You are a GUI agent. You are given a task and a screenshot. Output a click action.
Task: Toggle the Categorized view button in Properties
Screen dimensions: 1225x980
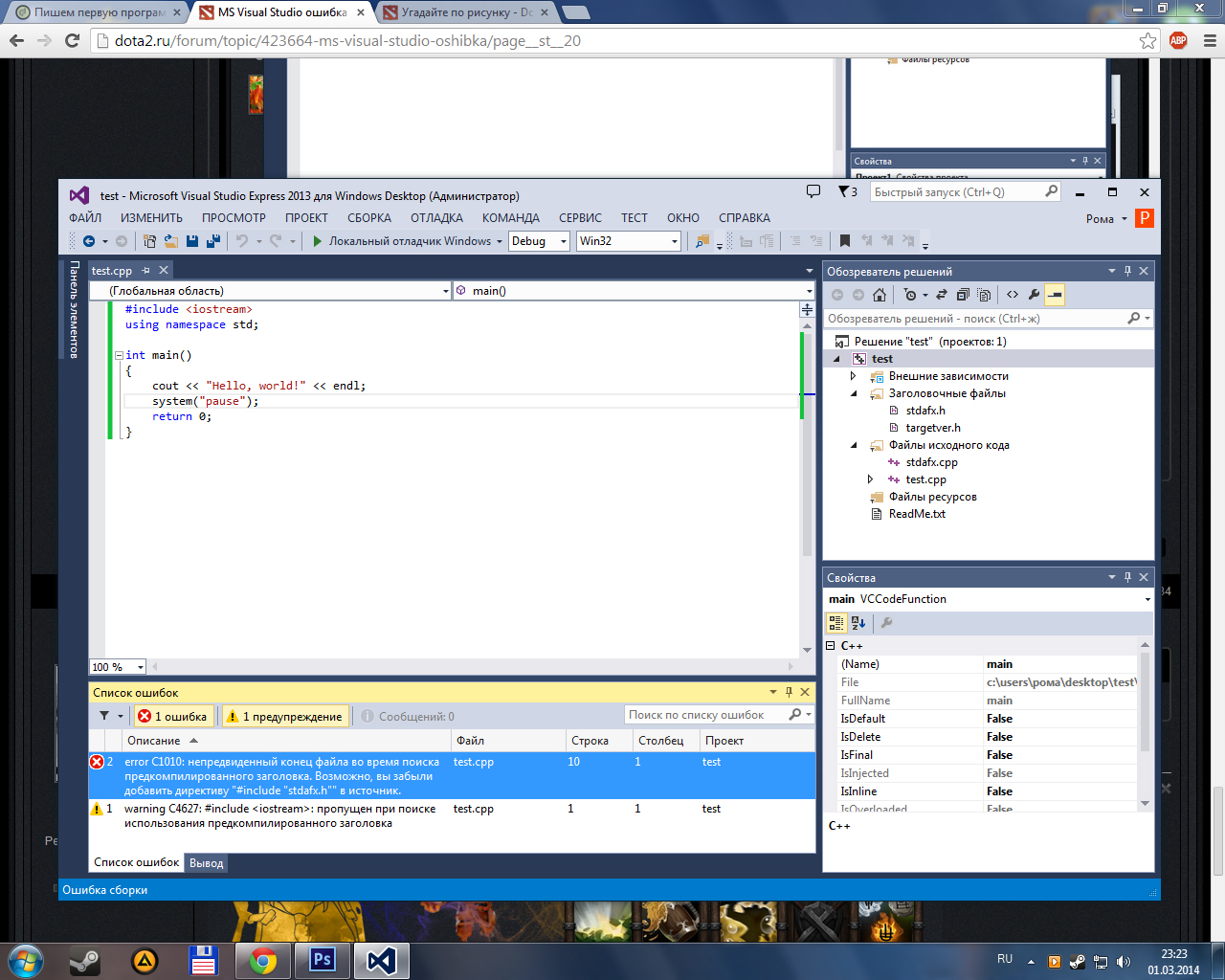click(x=836, y=623)
